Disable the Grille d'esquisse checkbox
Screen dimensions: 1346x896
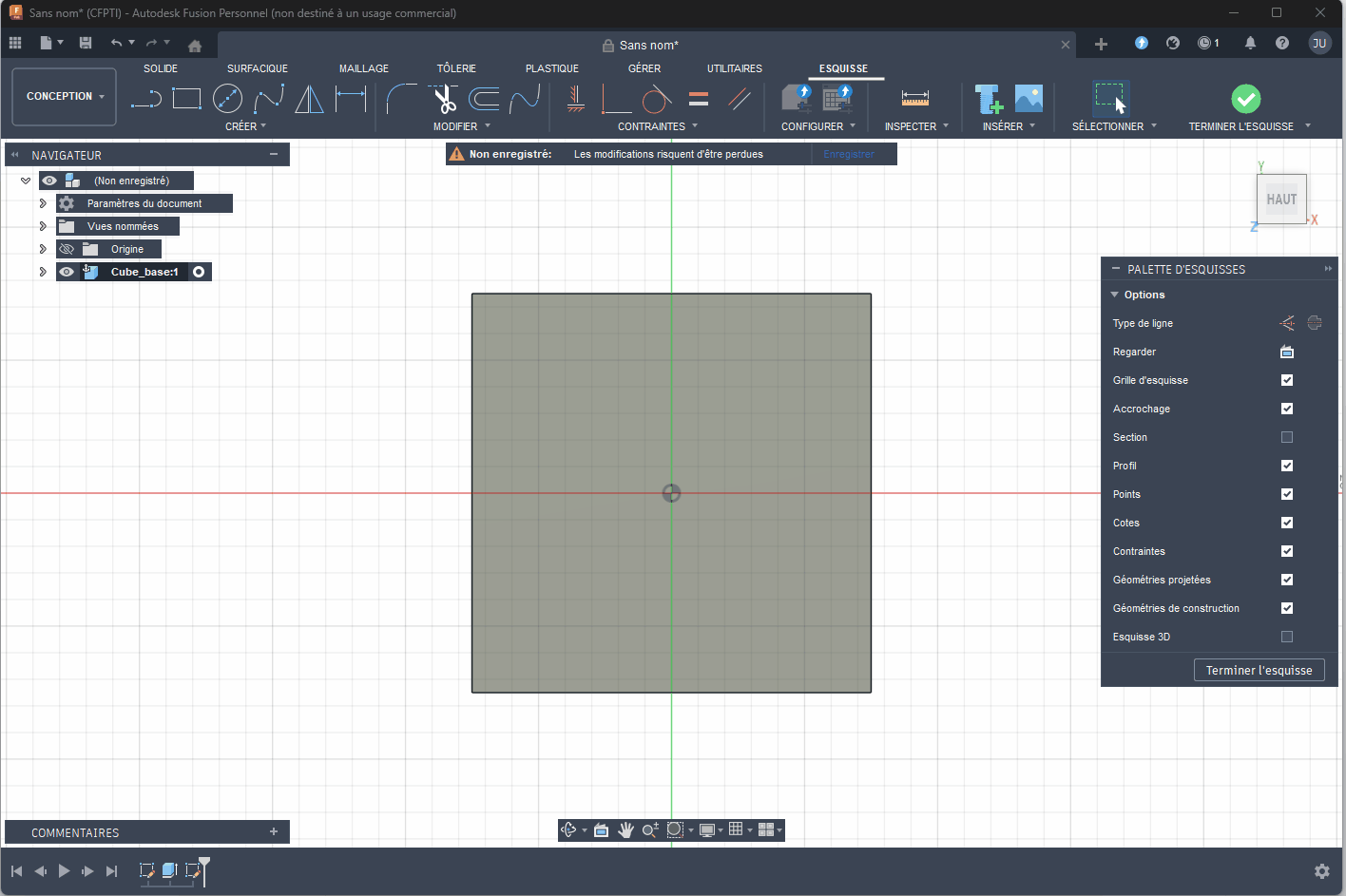tap(1286, 380)
